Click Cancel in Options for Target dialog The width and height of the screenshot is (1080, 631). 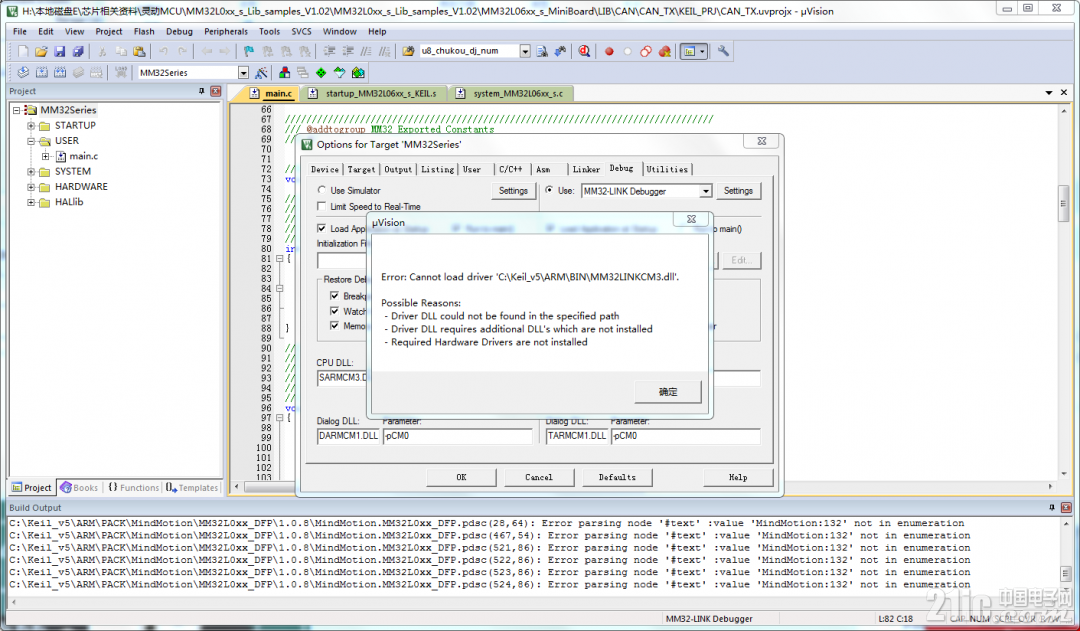click(539, 477)
